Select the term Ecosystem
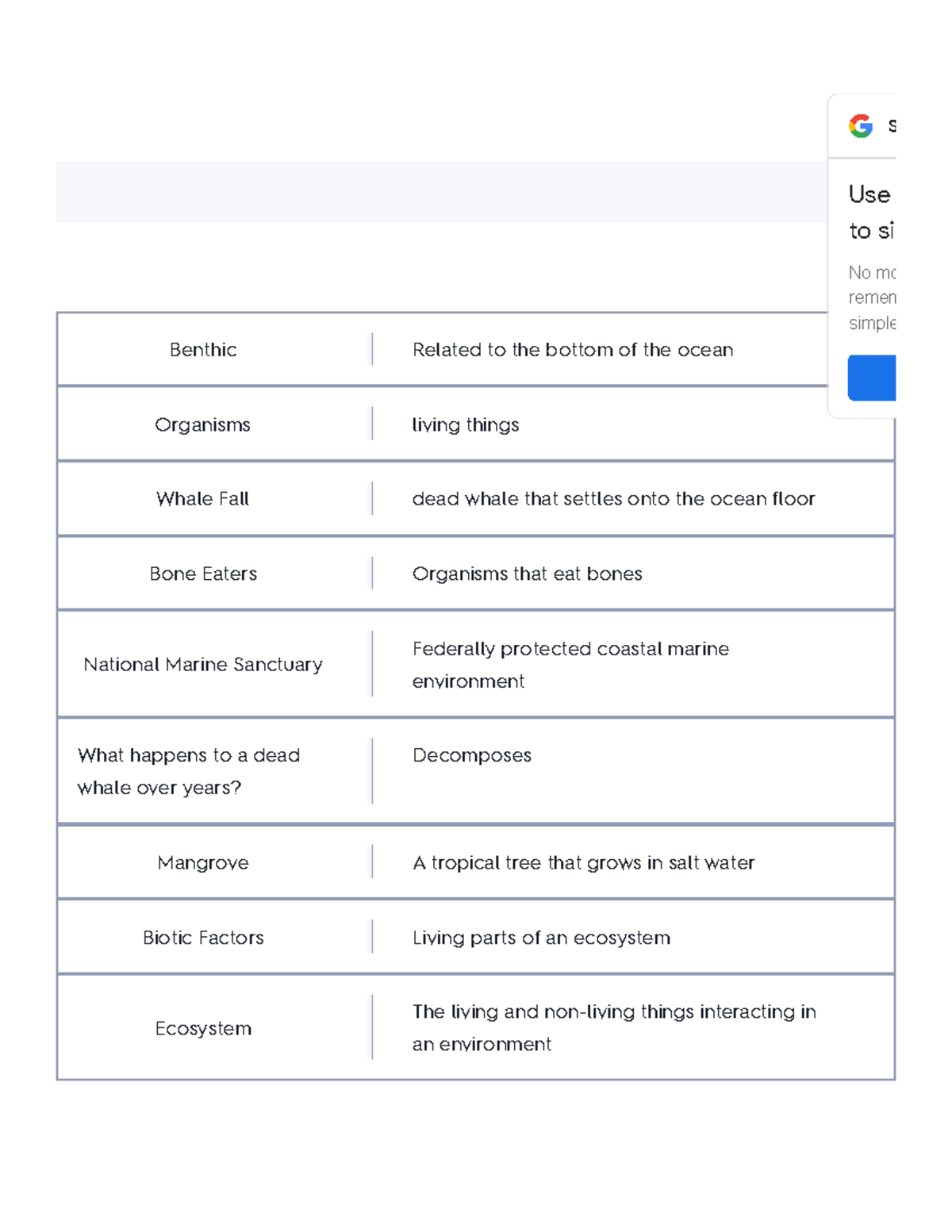The height and width of the screenshot is (1232, 952). coord(203,1028)
